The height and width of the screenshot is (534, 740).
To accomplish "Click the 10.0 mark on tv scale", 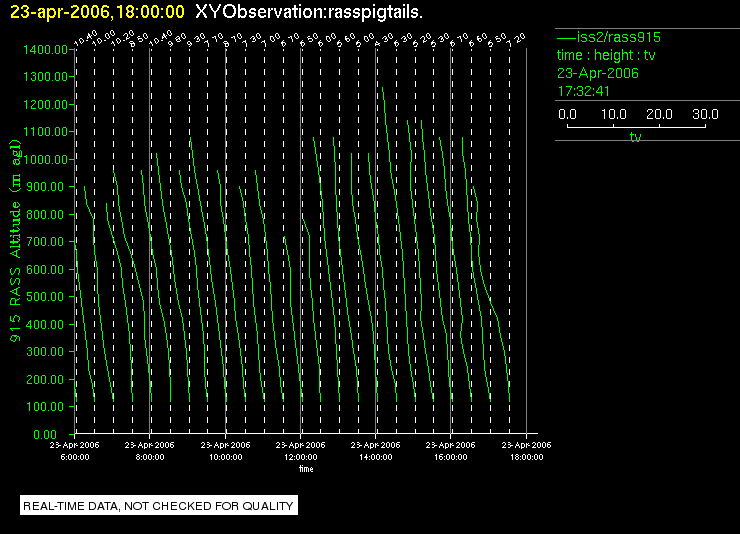I will click(x=614, y=114).
